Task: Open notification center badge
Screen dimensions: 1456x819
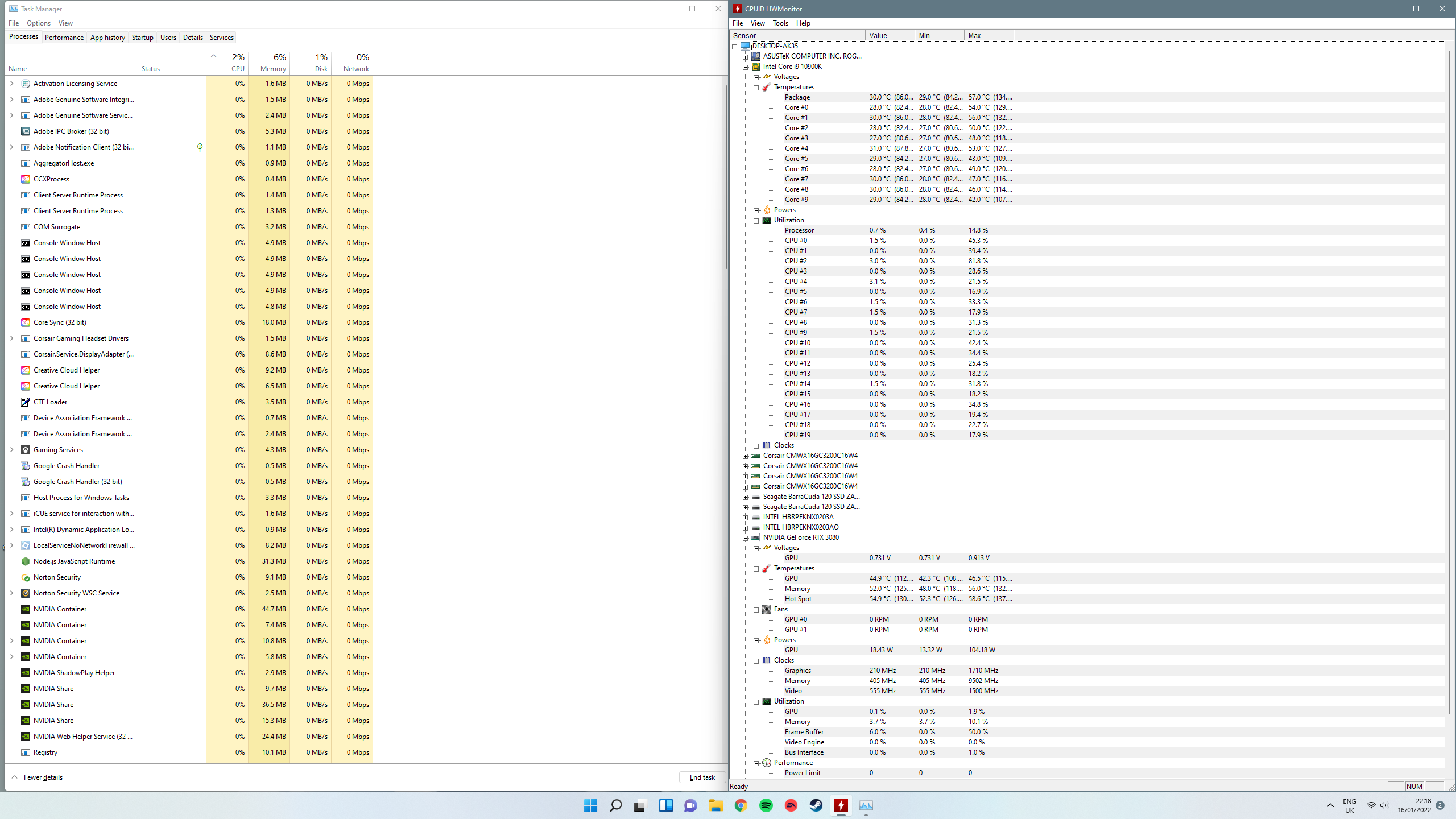Action: pyautogui.click(x=1440, y=805)
